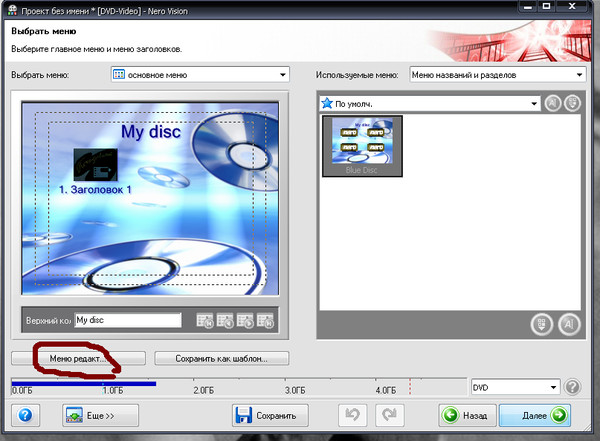Go to first menu page icon

[205, 320]
